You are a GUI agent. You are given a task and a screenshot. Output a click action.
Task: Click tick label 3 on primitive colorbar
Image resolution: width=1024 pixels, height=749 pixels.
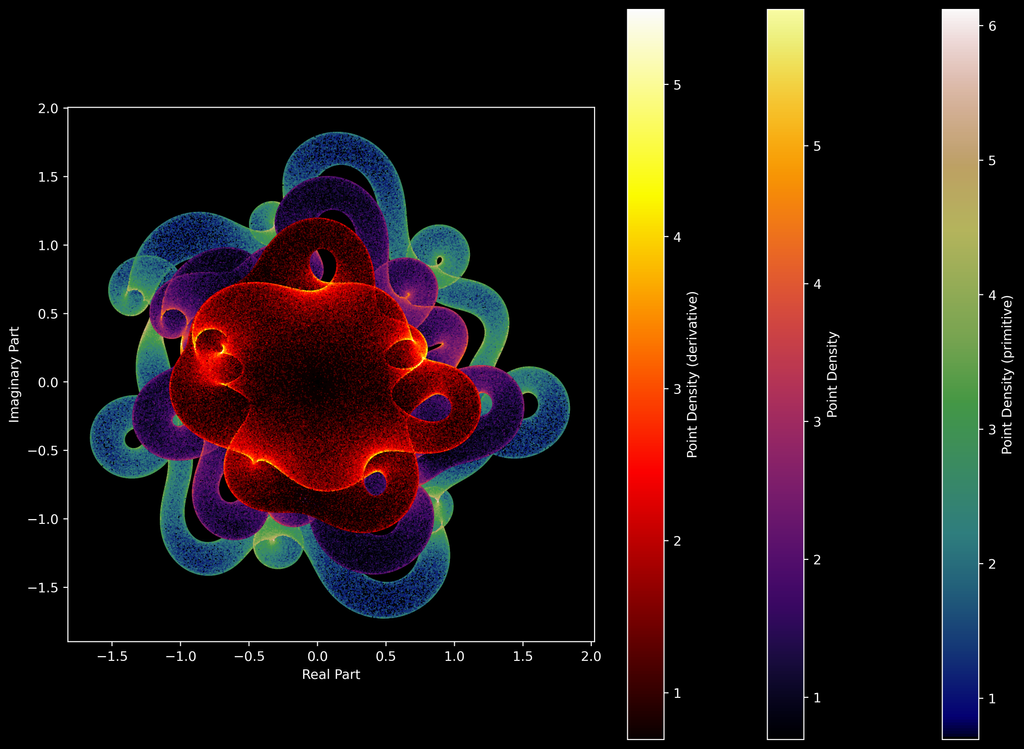[992, 429]
